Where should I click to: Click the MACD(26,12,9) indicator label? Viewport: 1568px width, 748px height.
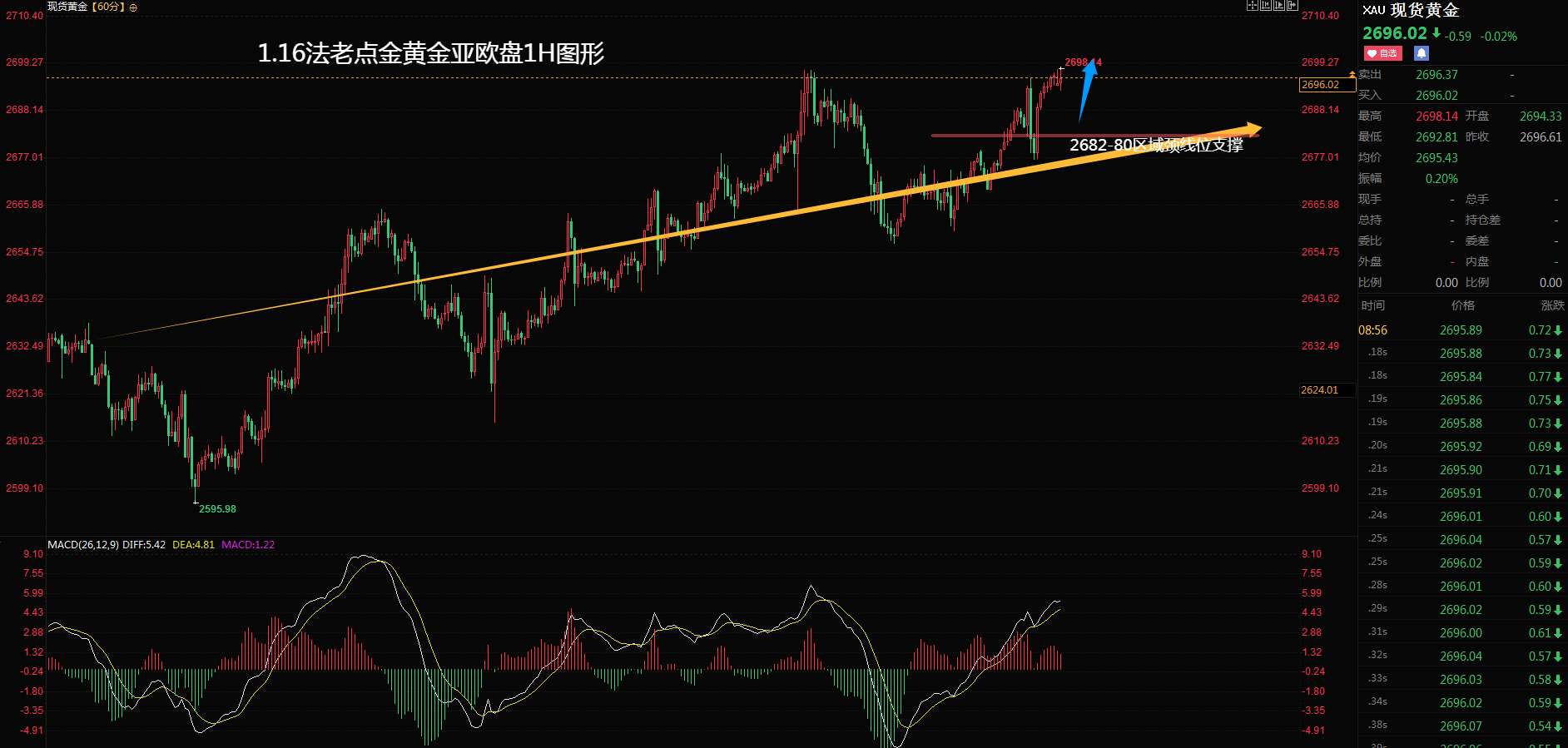(x=83, y=545)
